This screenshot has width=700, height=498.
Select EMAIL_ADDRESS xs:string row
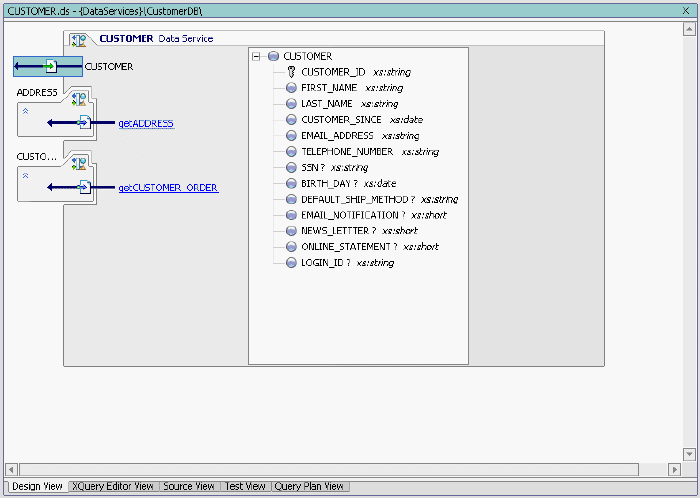360,135
